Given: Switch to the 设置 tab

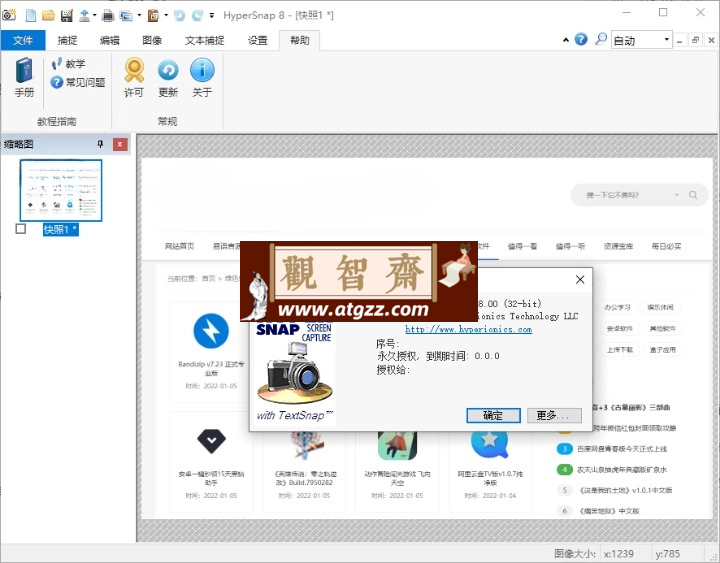Looking at the screenshot, I should 258,40.
